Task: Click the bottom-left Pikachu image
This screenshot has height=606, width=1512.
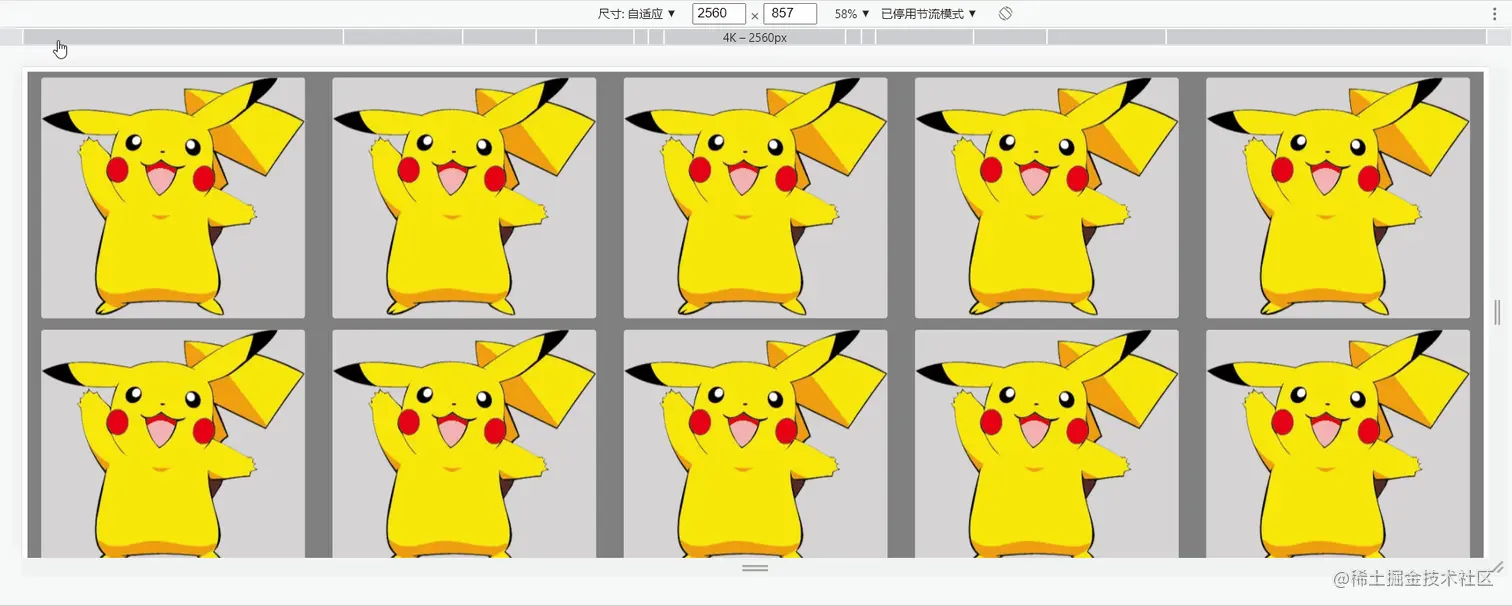Action: (x=172, y=445)
